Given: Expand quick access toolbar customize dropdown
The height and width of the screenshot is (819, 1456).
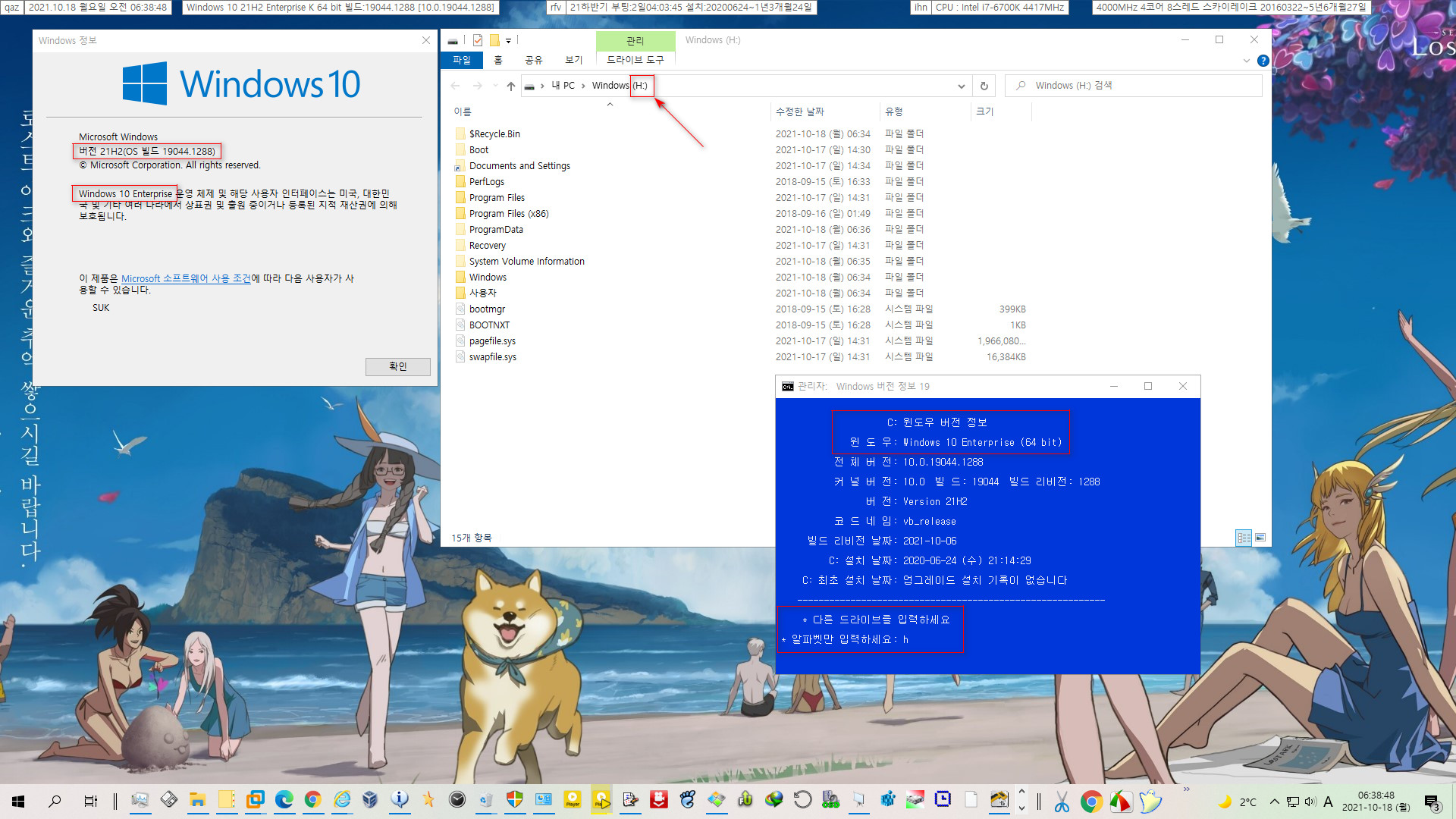Looking at the screenshot, I should [x=508, y=40].
